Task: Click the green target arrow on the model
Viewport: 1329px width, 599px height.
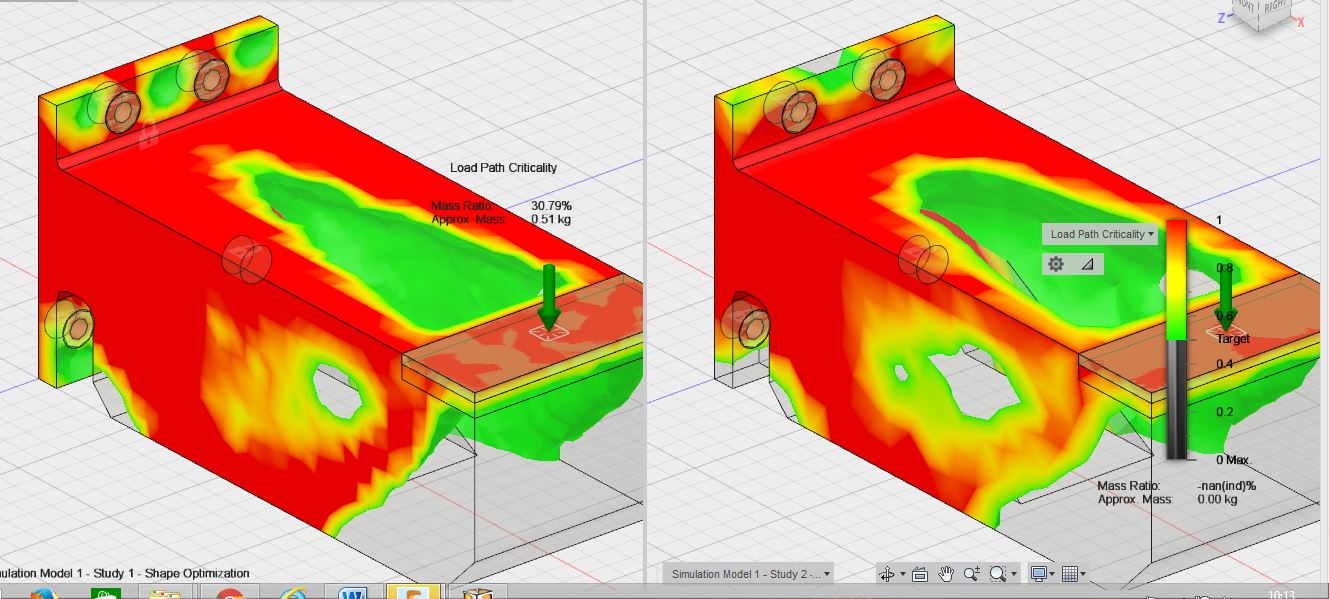Action: [x=548, y=300]
